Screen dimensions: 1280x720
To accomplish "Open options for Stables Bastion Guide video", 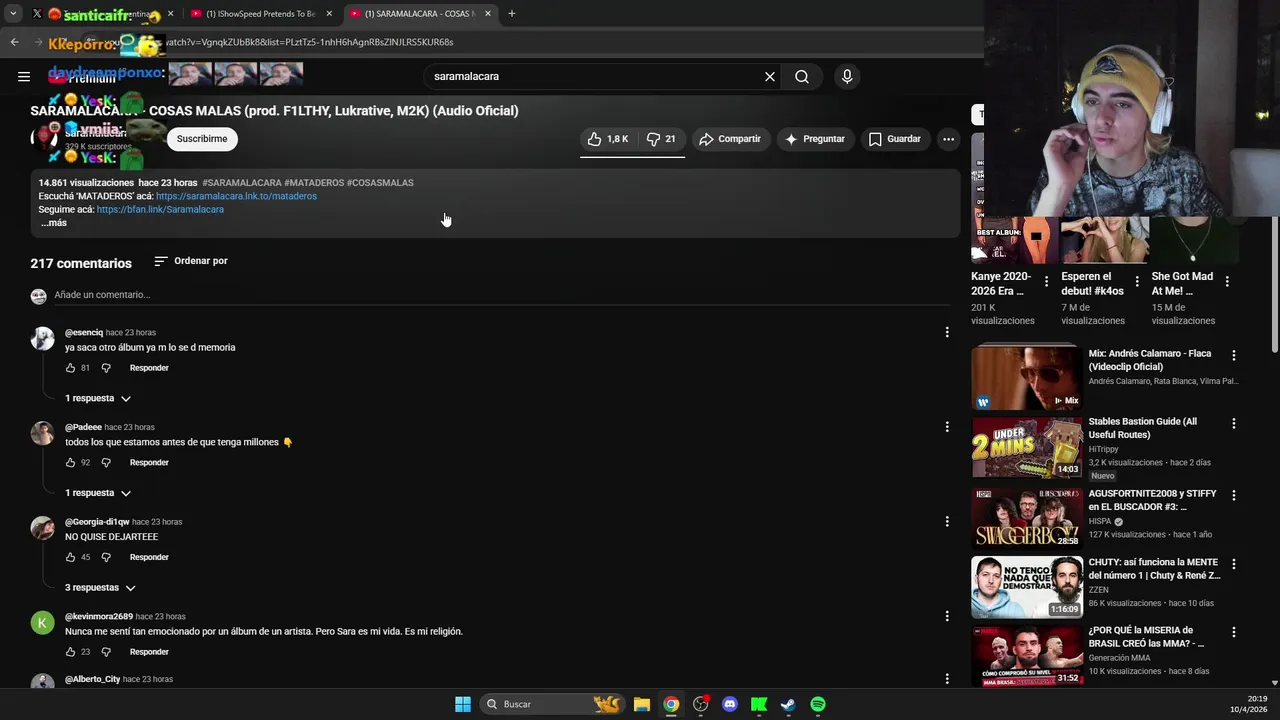I will click(1233, 423).
